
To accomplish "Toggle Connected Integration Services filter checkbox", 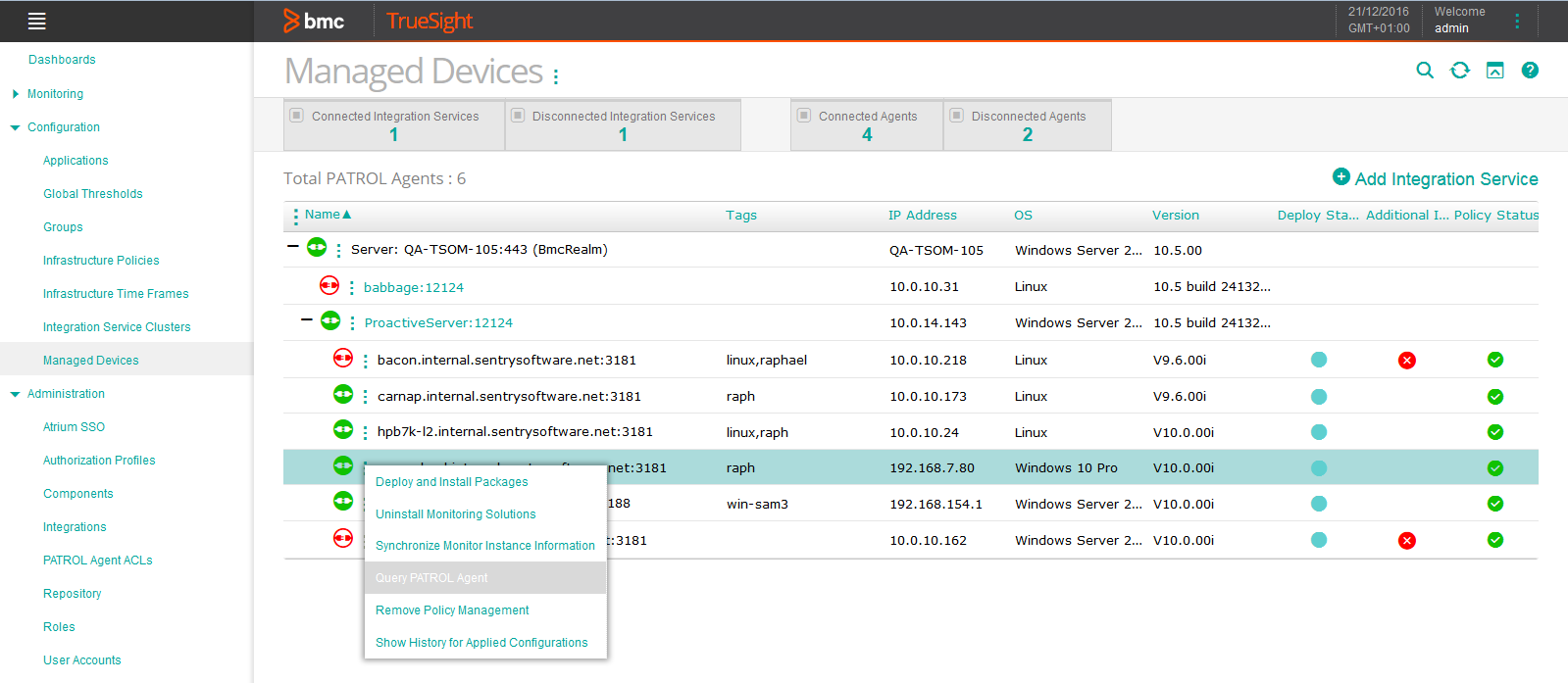I will click(296, 115).
